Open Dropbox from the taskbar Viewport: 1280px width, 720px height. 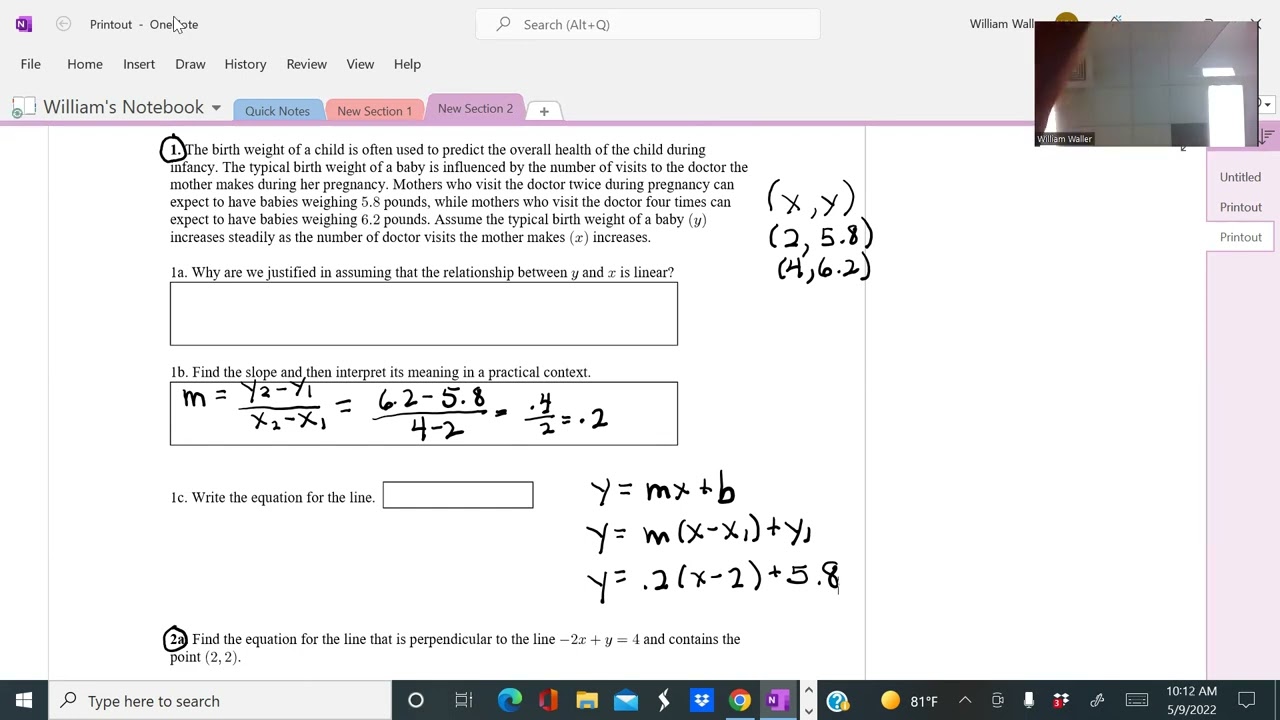tap(702, 700)
